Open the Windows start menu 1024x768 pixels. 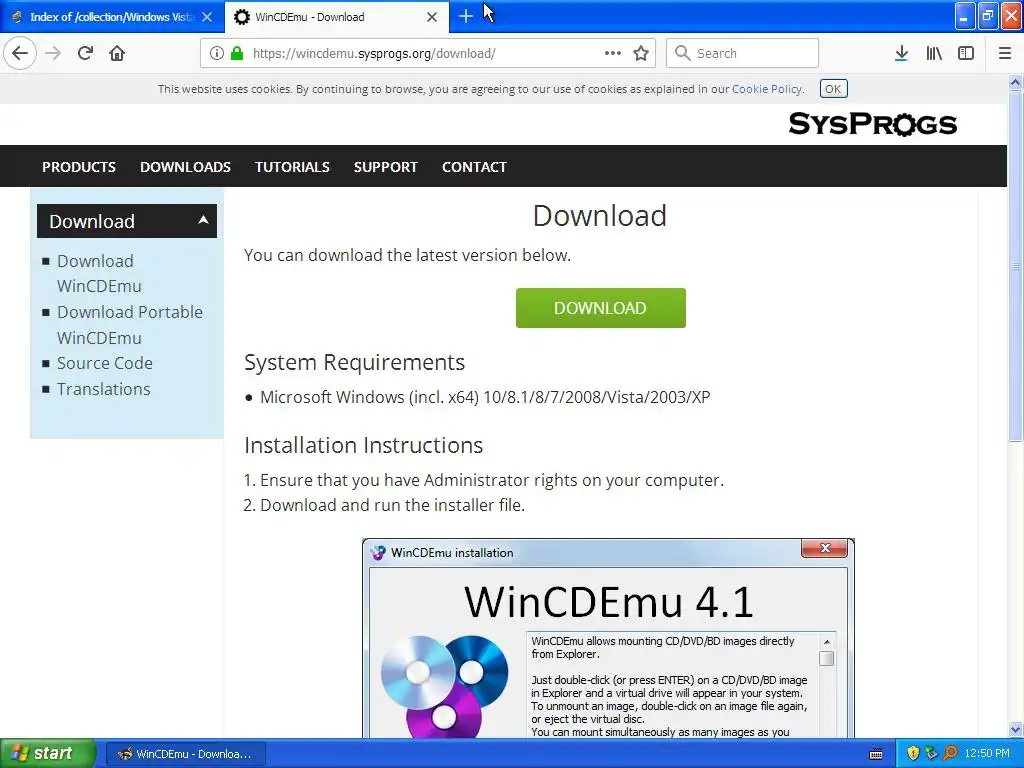48,753
